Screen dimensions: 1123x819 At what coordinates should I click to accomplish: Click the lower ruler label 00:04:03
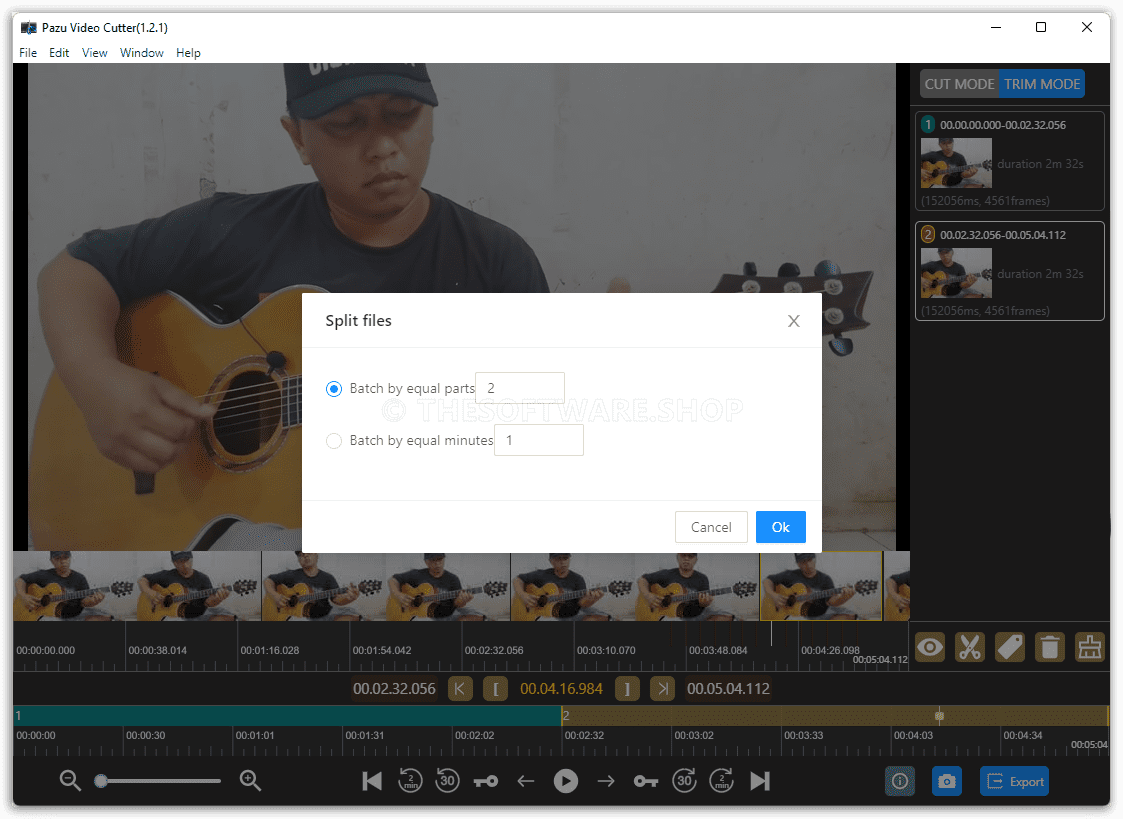[913, 735]
